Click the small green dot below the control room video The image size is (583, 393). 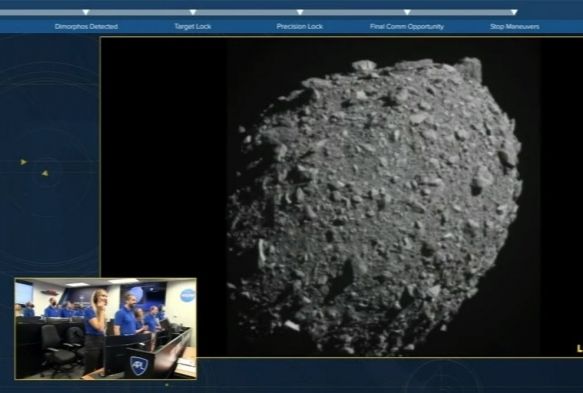[x=167, y=385]
